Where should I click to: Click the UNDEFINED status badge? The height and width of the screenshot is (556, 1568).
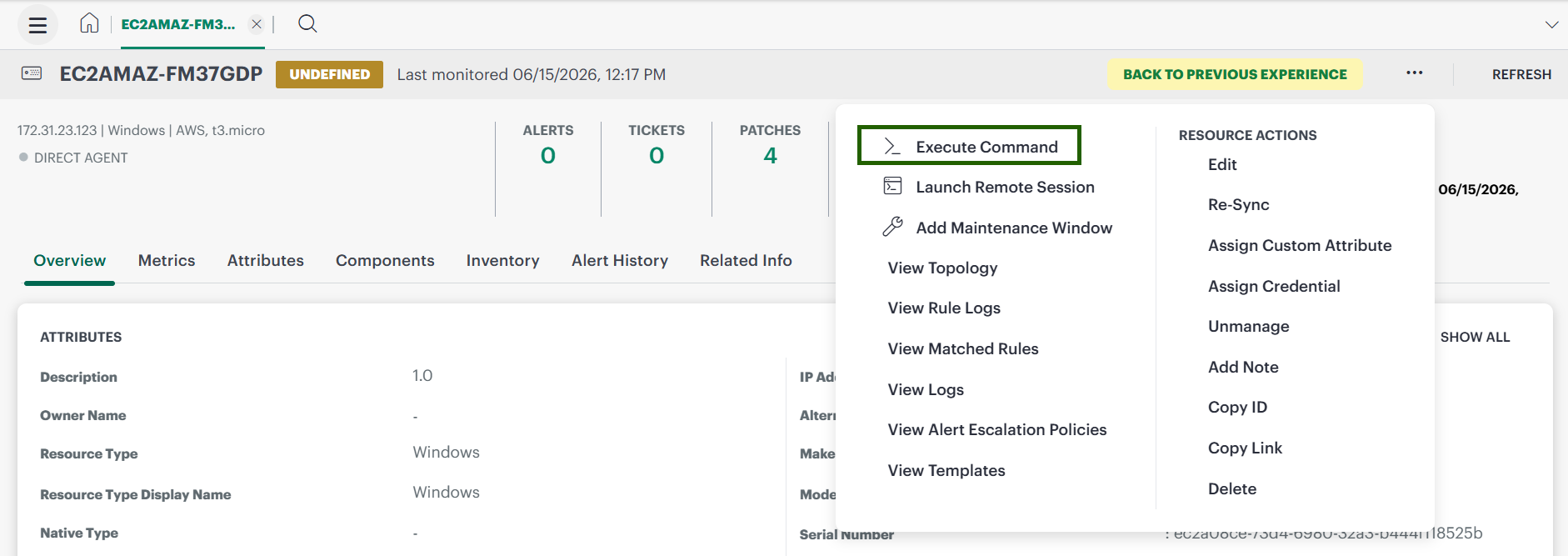tap(329, 74)
